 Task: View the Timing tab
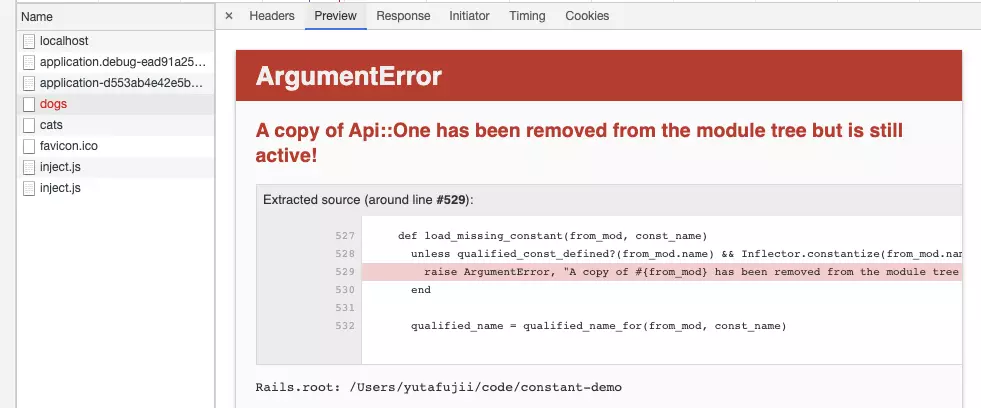coord(527,16)
